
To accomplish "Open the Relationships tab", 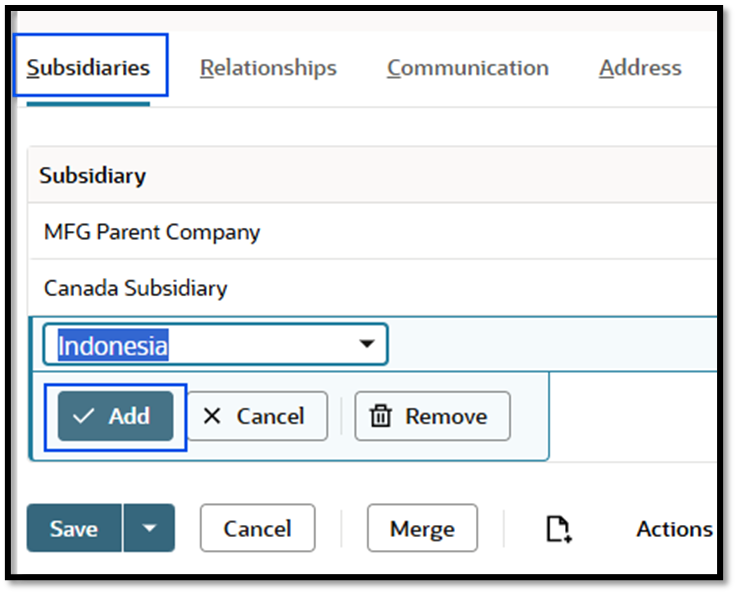I will point(268,68).
